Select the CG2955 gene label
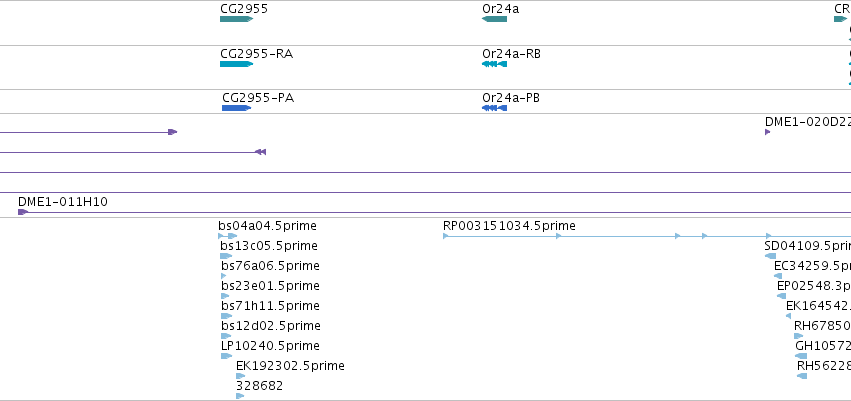 coord(244,9)
